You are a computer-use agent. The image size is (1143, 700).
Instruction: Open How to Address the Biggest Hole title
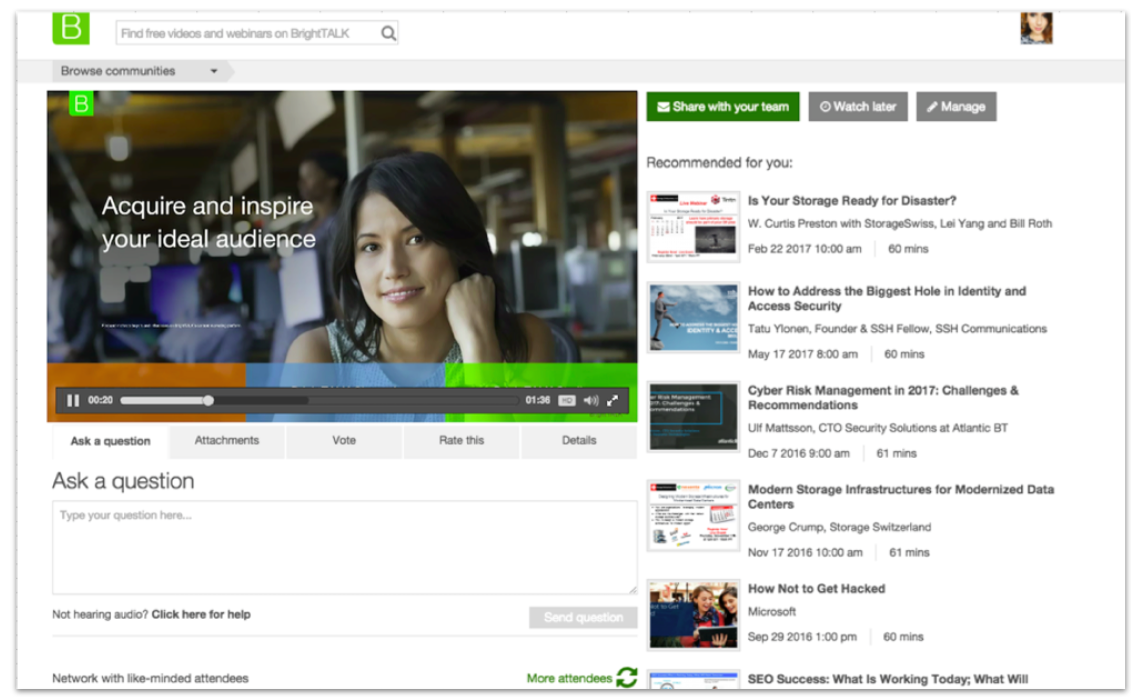click(886, 298)
